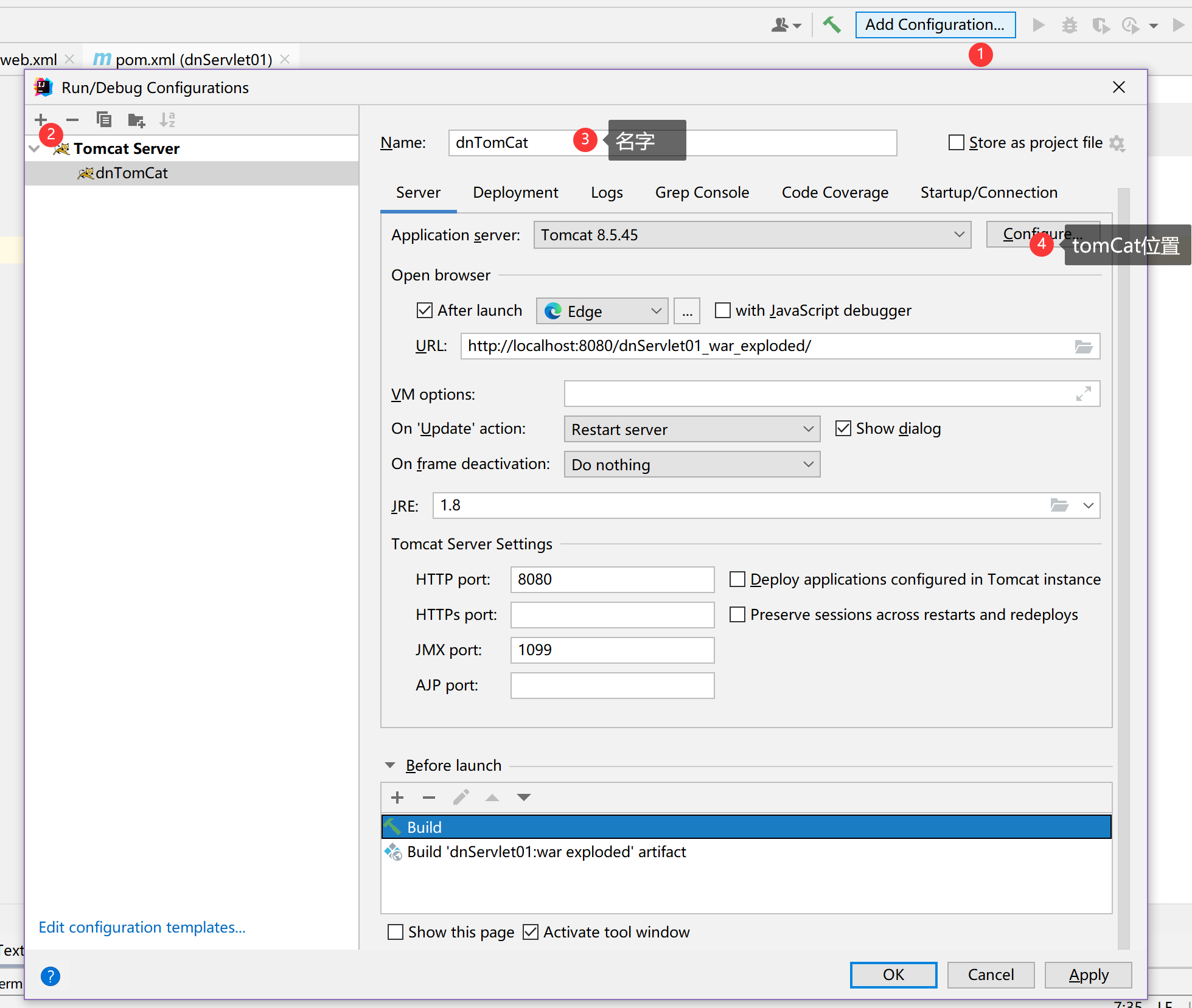
Task: Open the Application server Tomcat 8.5.45 dropdown
Action: tap(752, 235)
